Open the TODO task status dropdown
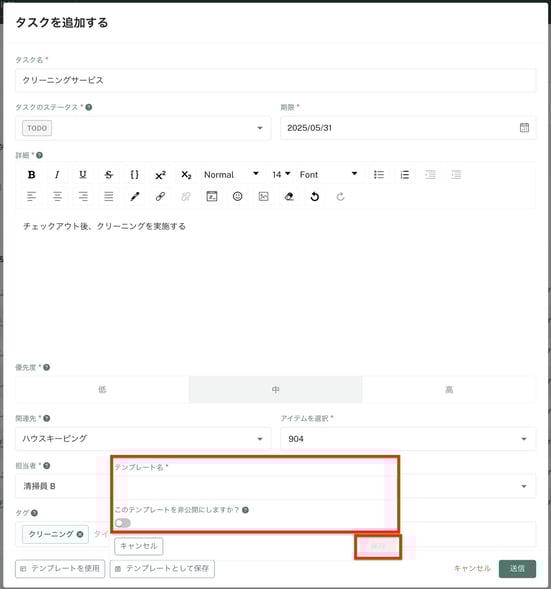The image size is (551, 589). 143,128
